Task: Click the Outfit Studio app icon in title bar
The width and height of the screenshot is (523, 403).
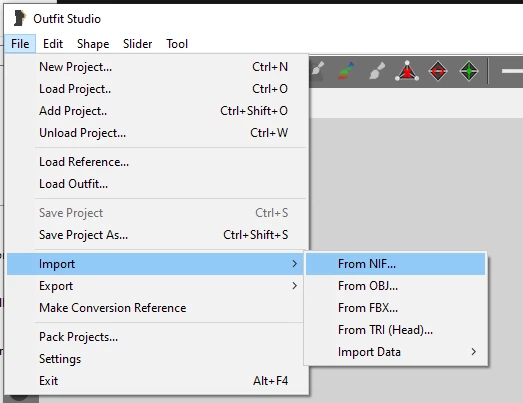Action: coord(19,18)
